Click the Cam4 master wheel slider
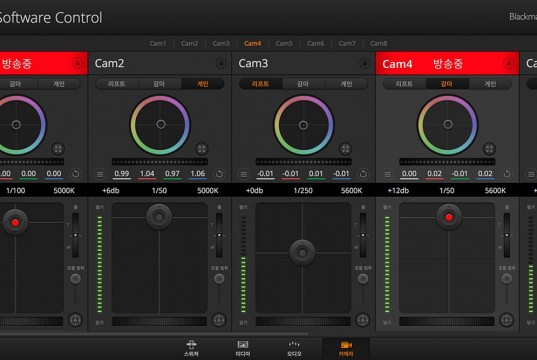The image size is (537, 360). click(x=447, y=162)
